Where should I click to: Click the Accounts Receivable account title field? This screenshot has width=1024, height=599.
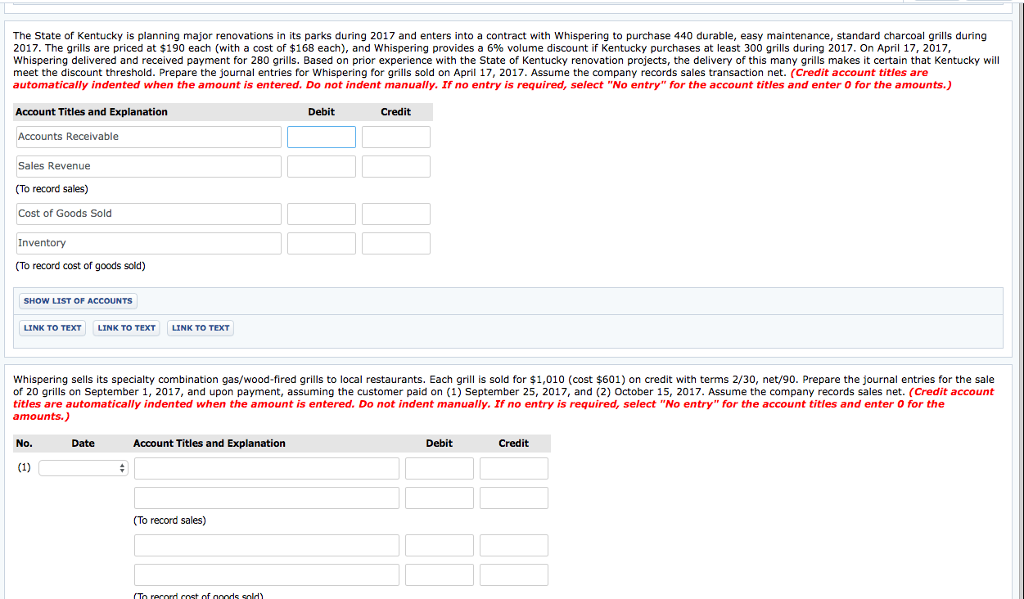pyautogui.click(x=149, y=137)
